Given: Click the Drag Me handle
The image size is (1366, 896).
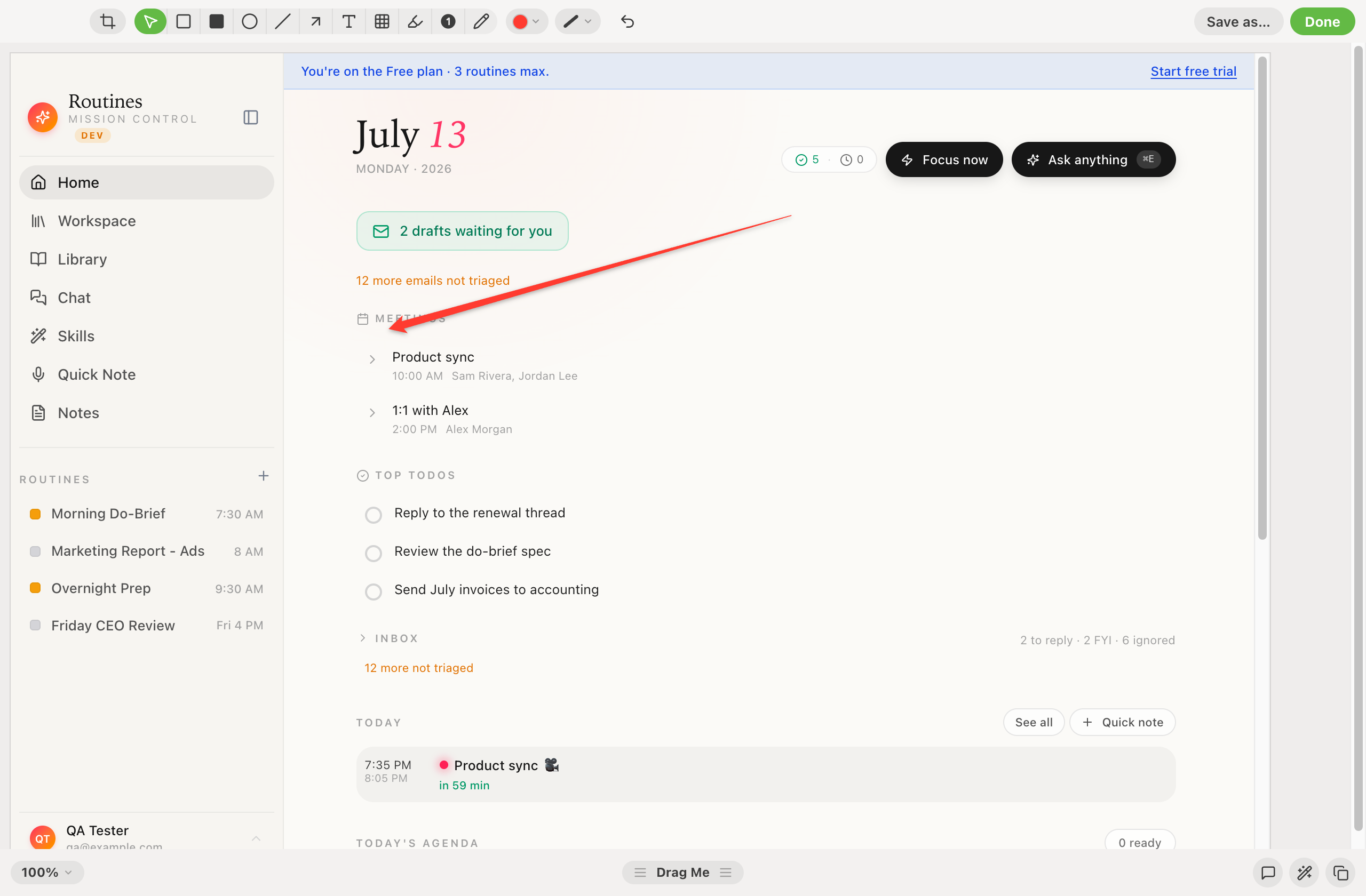Looking at the screenshot, I should [x=682, y=873].
